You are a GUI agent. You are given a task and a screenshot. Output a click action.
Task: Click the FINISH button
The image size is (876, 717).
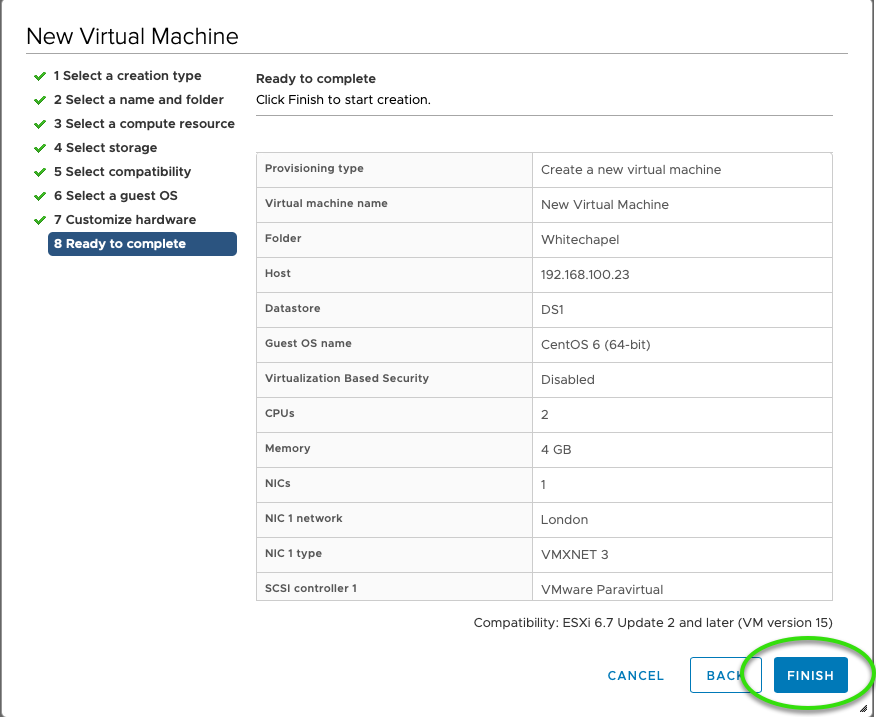click(810, 675)
